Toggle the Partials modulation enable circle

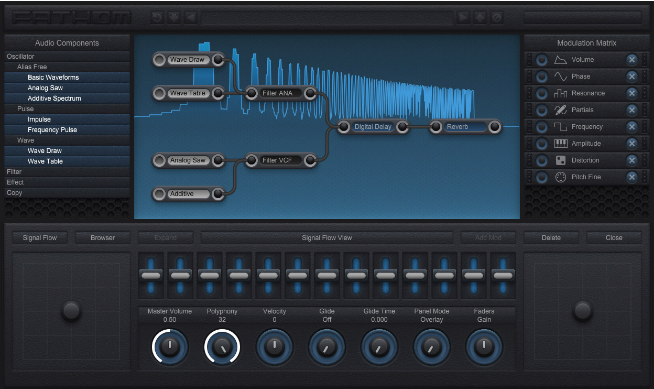coord(541,110)
